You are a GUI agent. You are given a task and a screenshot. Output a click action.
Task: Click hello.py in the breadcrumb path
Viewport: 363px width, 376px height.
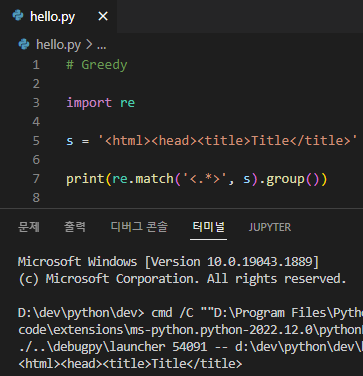(58, 44)
